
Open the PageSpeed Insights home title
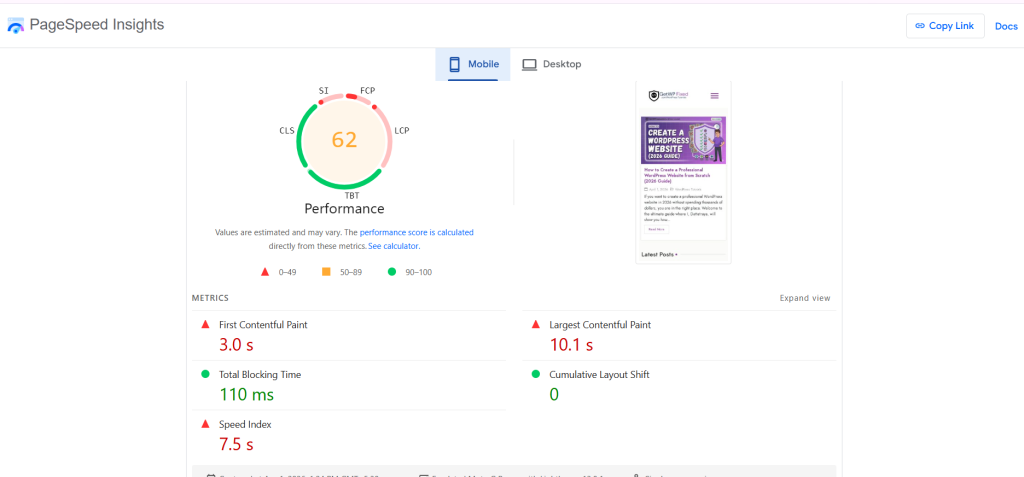[97, 25]
